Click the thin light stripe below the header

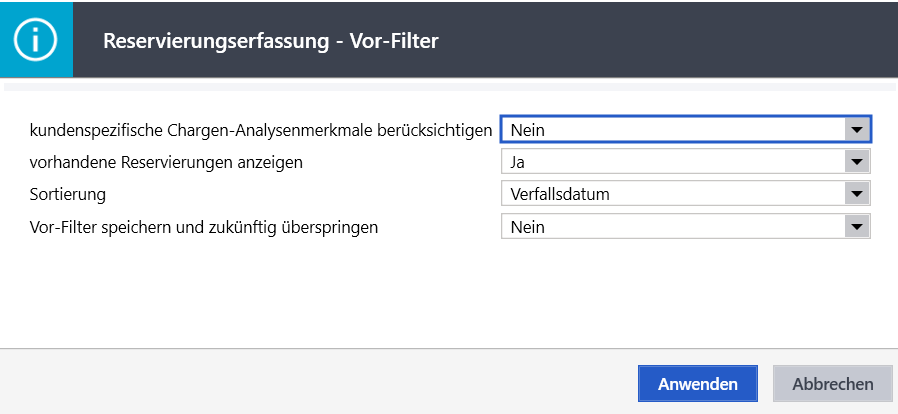pos(449,88)
